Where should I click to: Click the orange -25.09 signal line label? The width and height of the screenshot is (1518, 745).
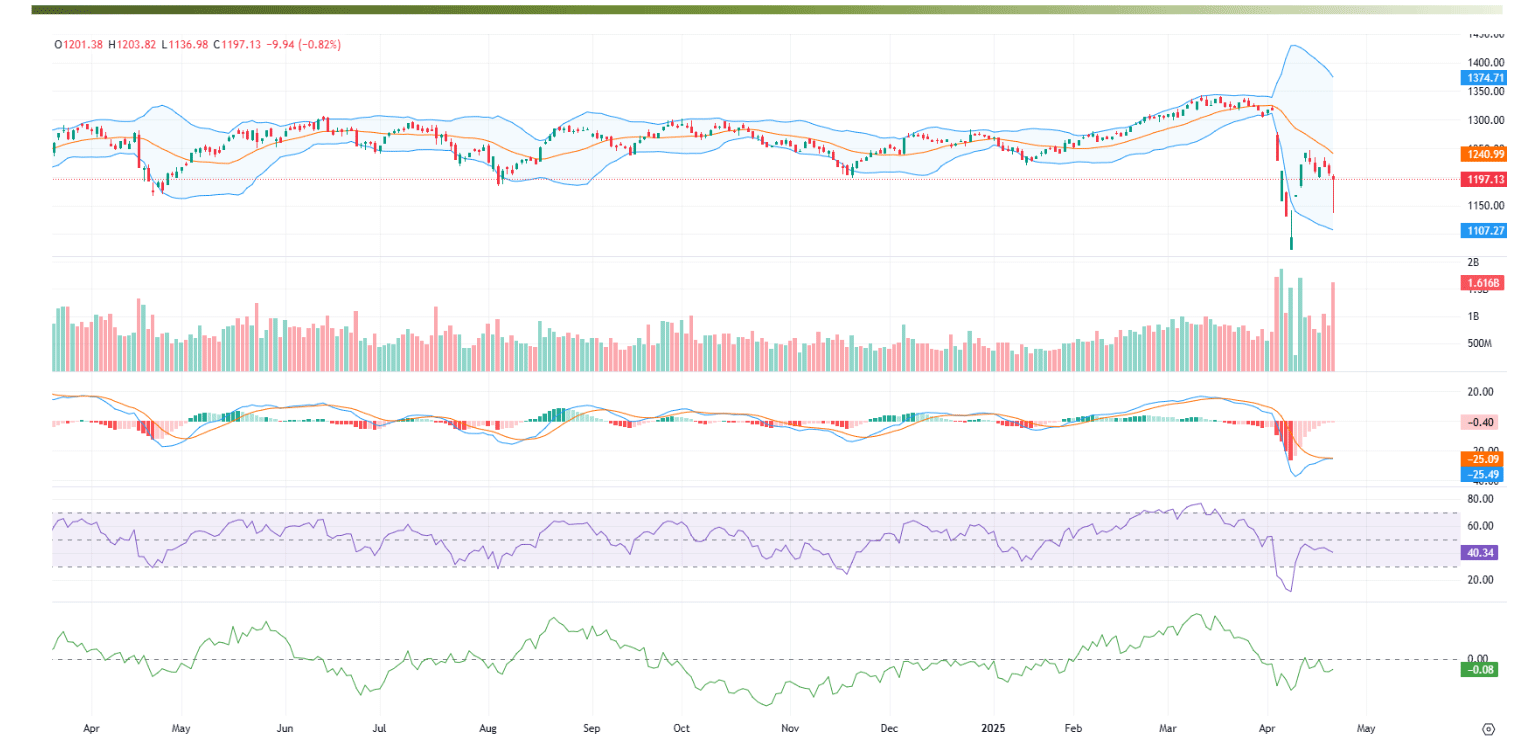(1479, 459)
